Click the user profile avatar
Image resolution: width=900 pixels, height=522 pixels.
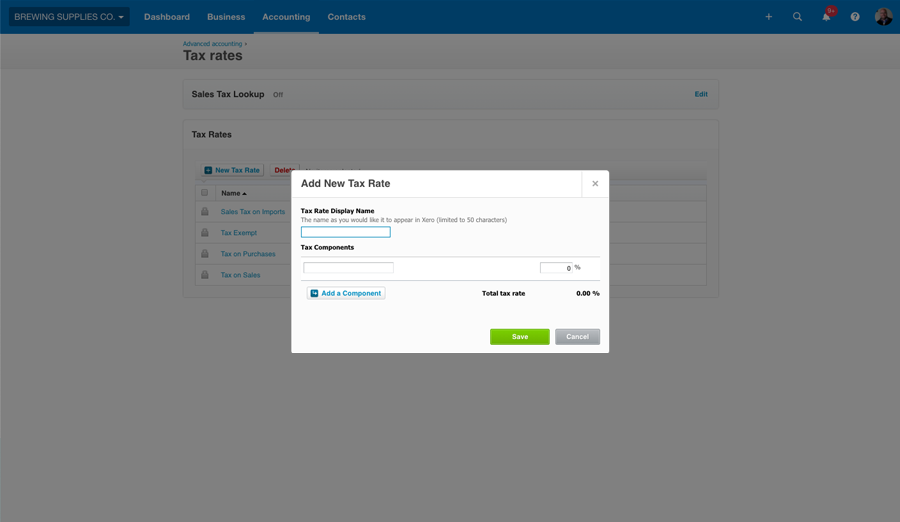(883, 17)
